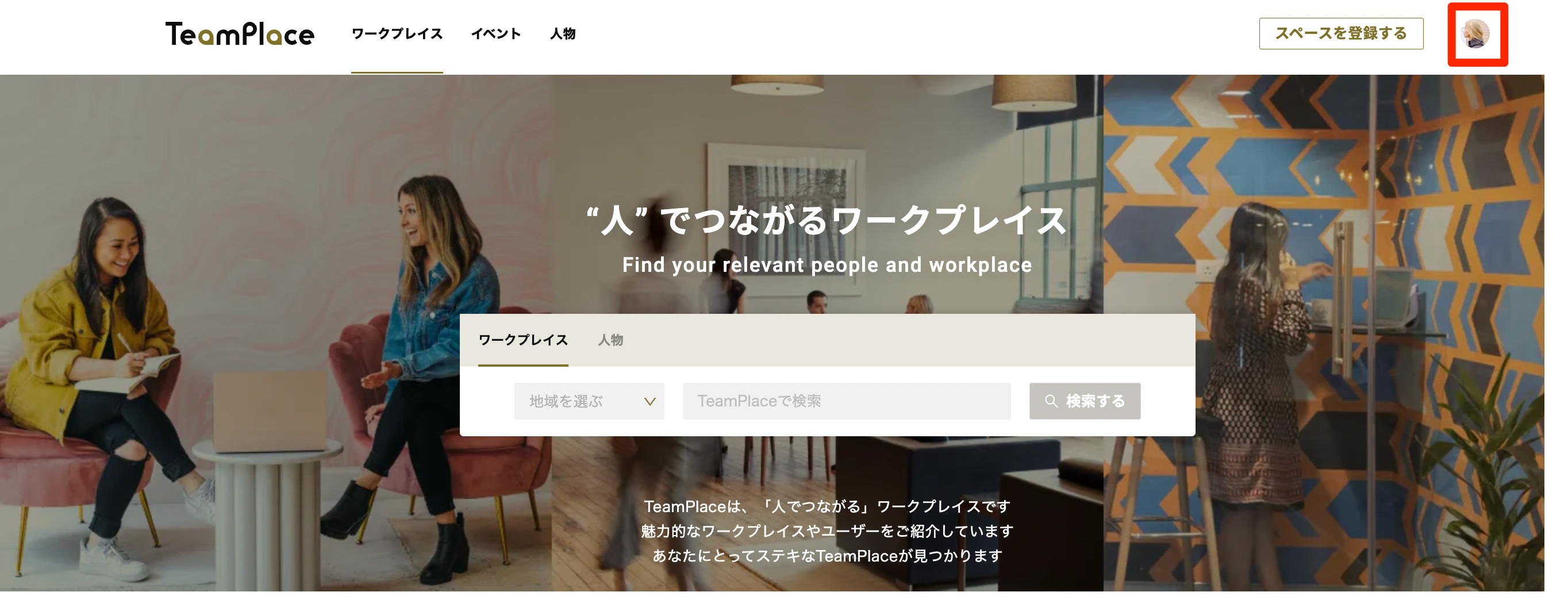Click the magnifying glass icon in 検索する

1051,401
